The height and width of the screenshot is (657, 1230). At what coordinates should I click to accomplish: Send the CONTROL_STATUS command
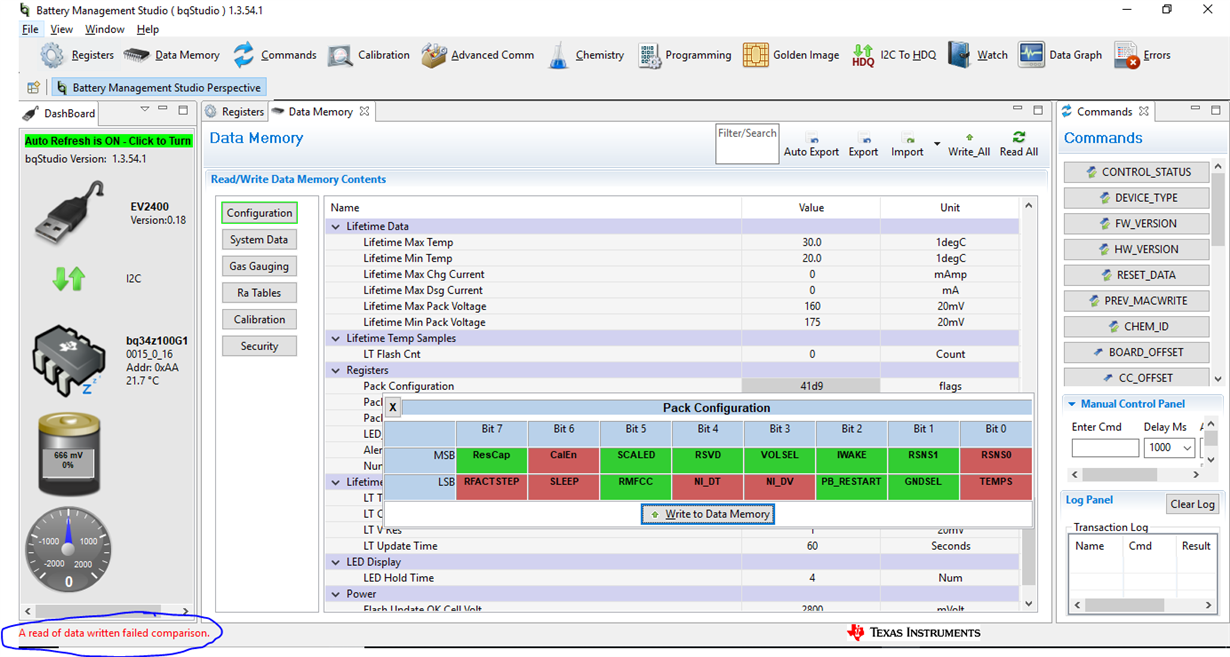(1135, 172)
